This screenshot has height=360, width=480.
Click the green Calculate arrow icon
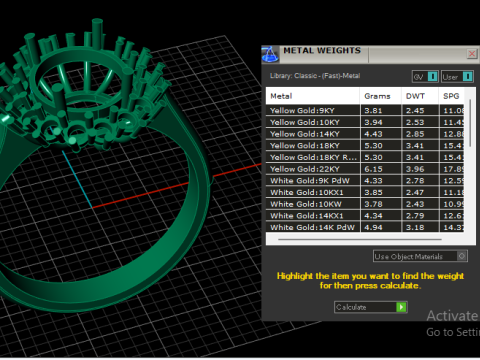click(x=401, y=307)
